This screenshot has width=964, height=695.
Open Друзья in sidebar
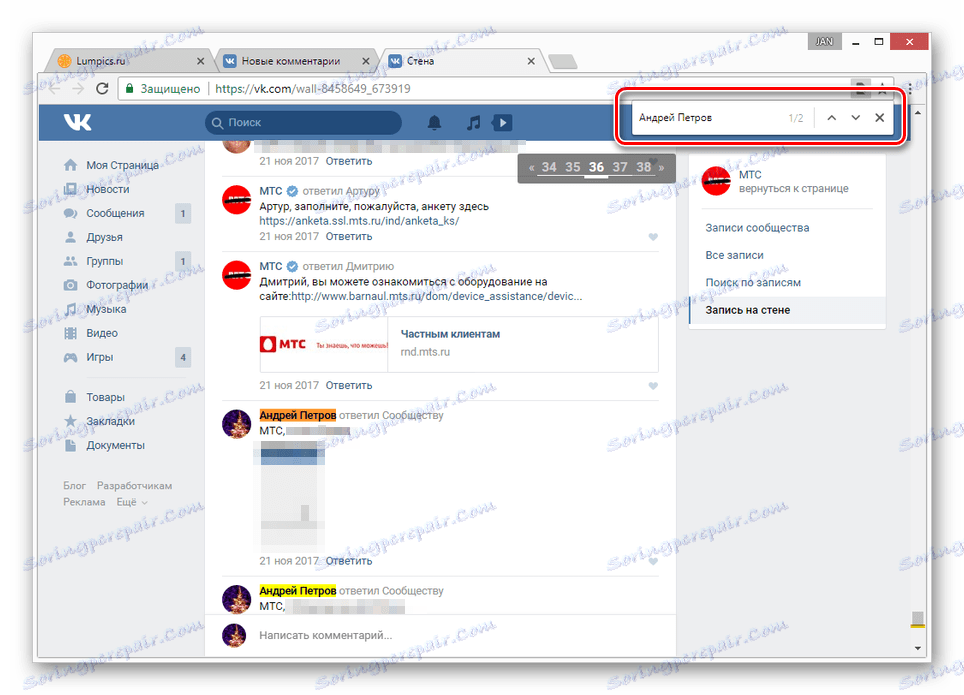pos(104,237)
